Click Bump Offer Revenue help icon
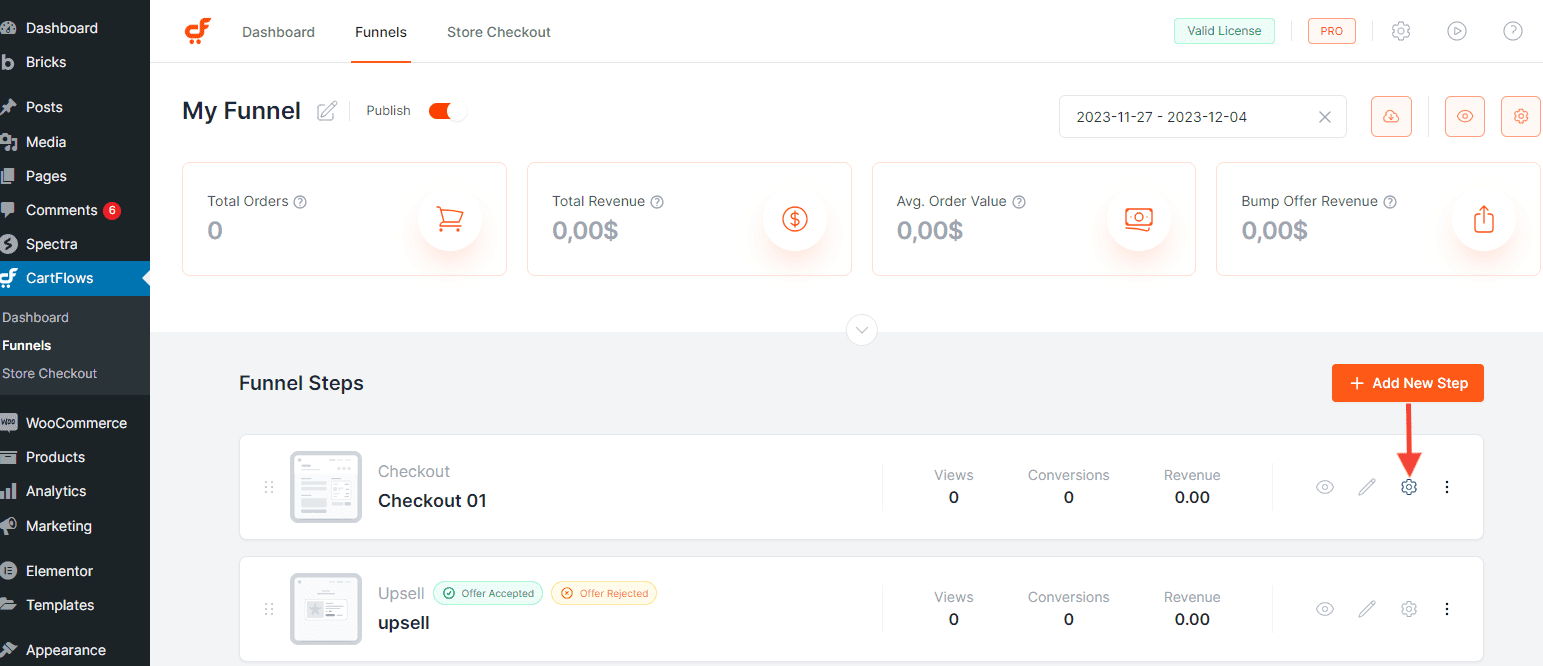This screenshot has height=666, width=1543. pos(1390,201)
